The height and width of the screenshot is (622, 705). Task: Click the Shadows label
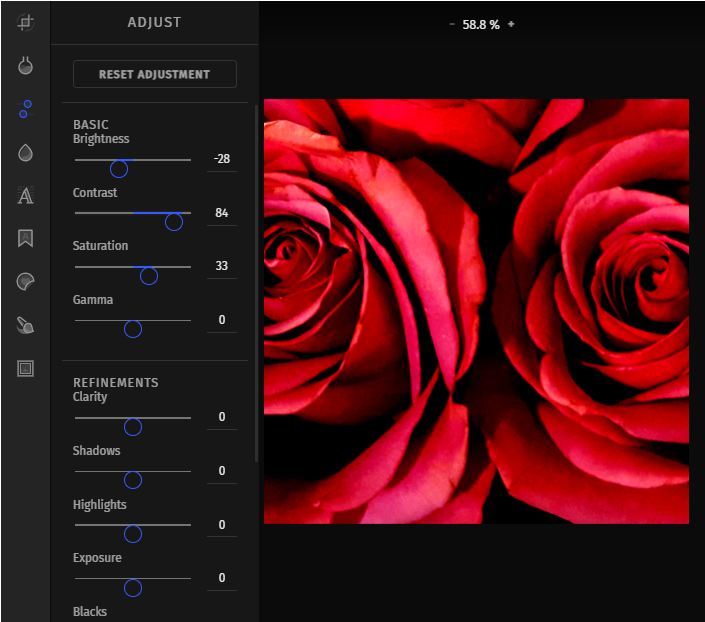tap(97, 451)
